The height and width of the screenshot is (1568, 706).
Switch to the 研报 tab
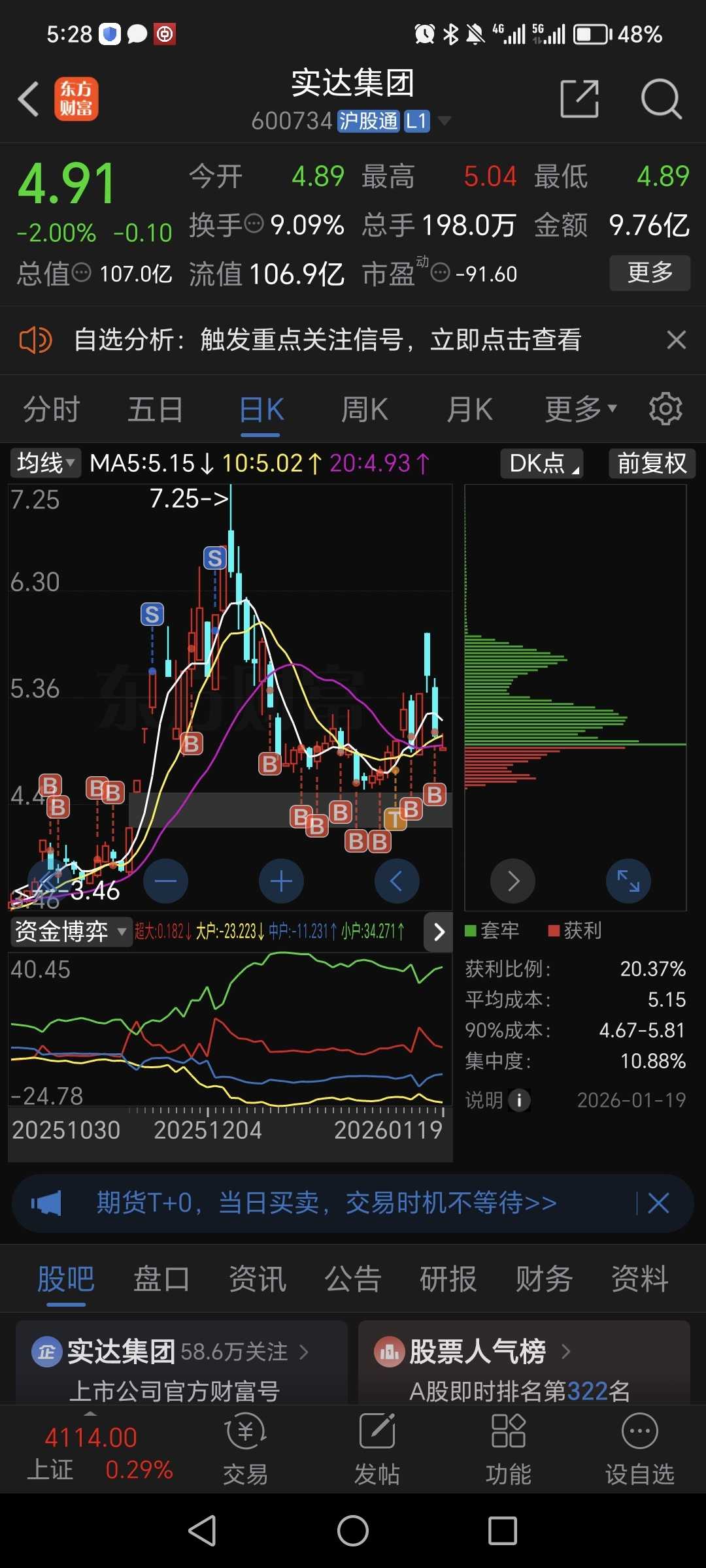[448, 1279]
